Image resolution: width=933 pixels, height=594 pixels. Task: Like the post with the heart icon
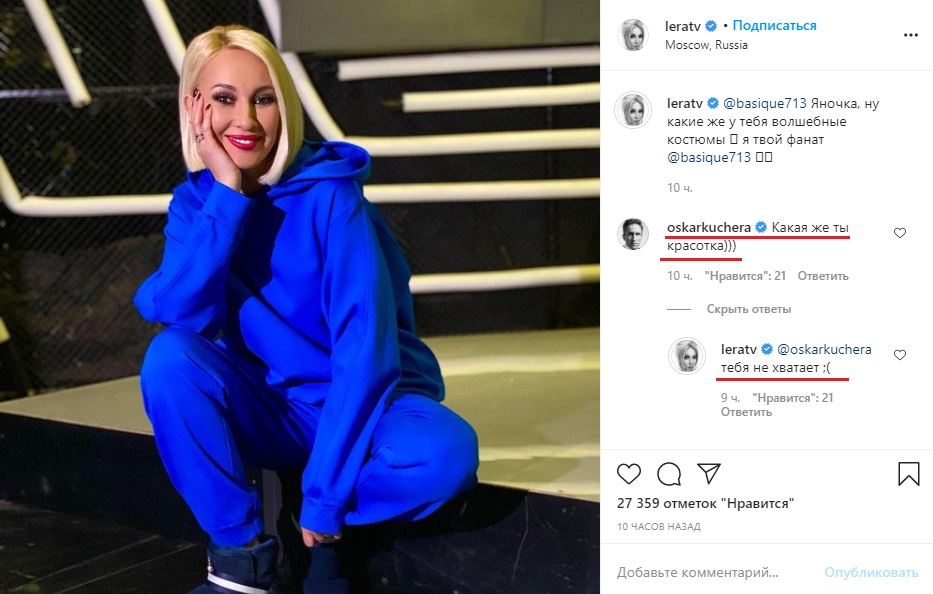(x=629, y=473)
